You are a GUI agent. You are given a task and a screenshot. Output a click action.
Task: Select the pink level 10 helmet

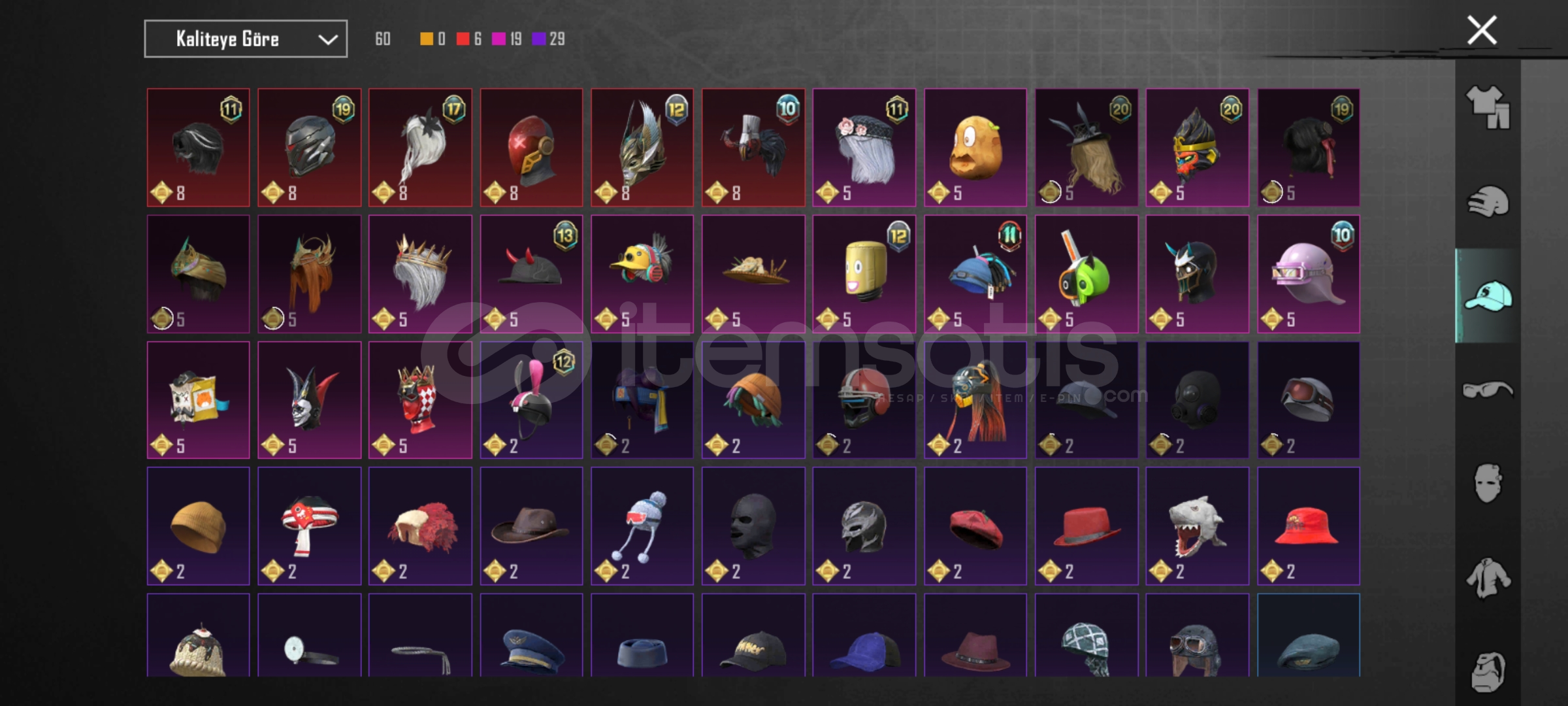tap(1309, 274)
